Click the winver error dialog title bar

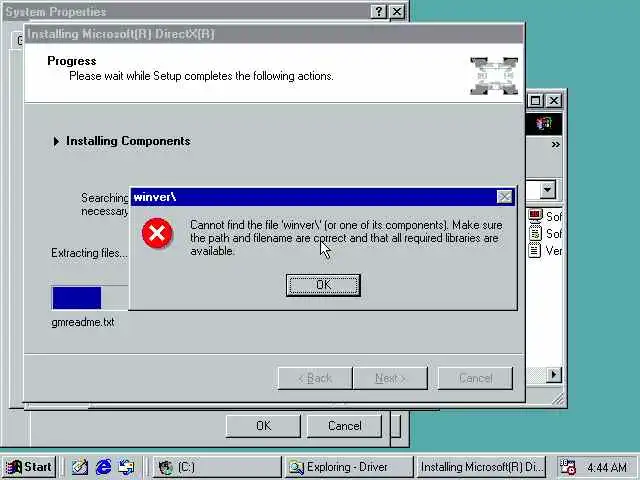(313, 197)
